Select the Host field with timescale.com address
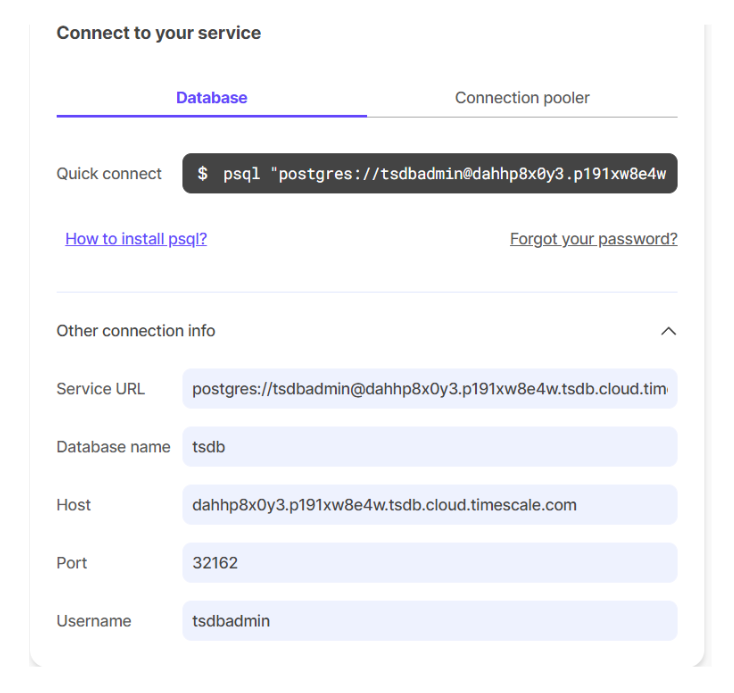Viewport: 734px width, 693px height. [x=430, y=505]
